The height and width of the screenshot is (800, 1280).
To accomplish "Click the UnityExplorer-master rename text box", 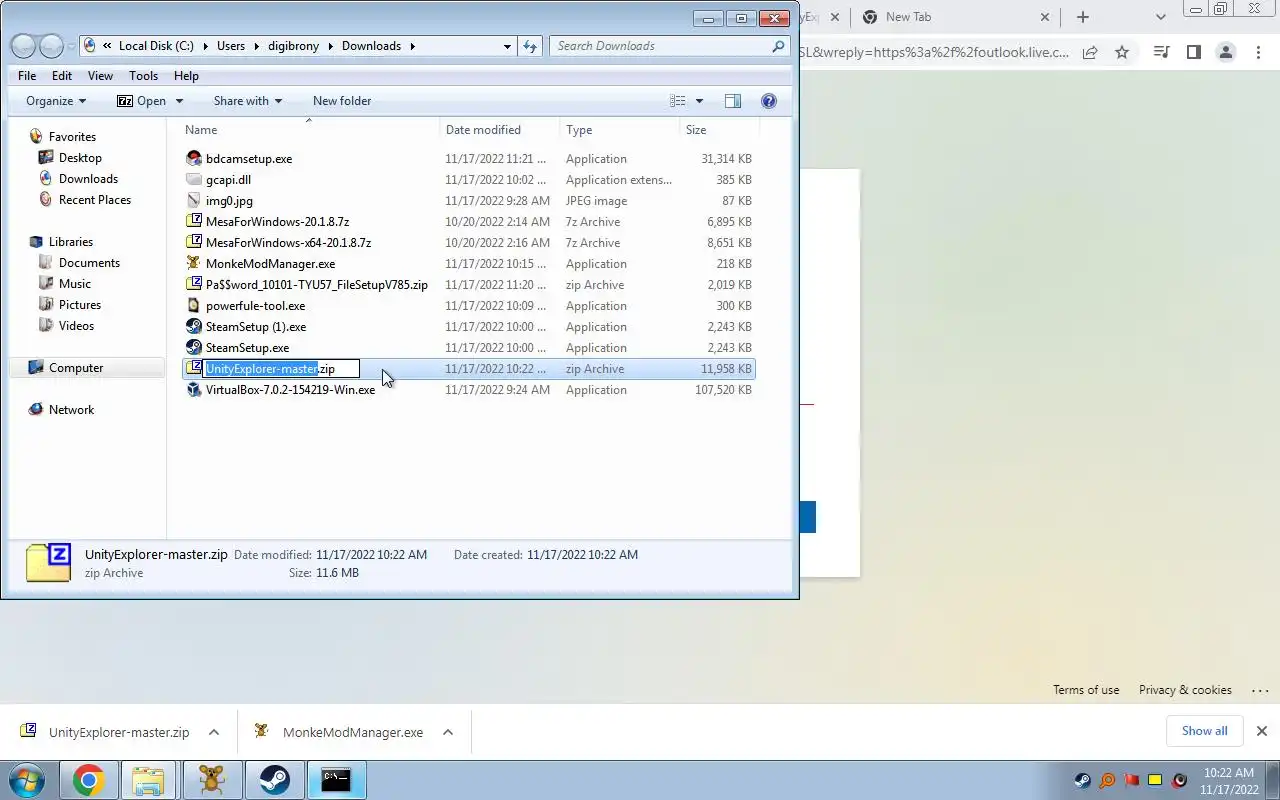I will (281, 369).
